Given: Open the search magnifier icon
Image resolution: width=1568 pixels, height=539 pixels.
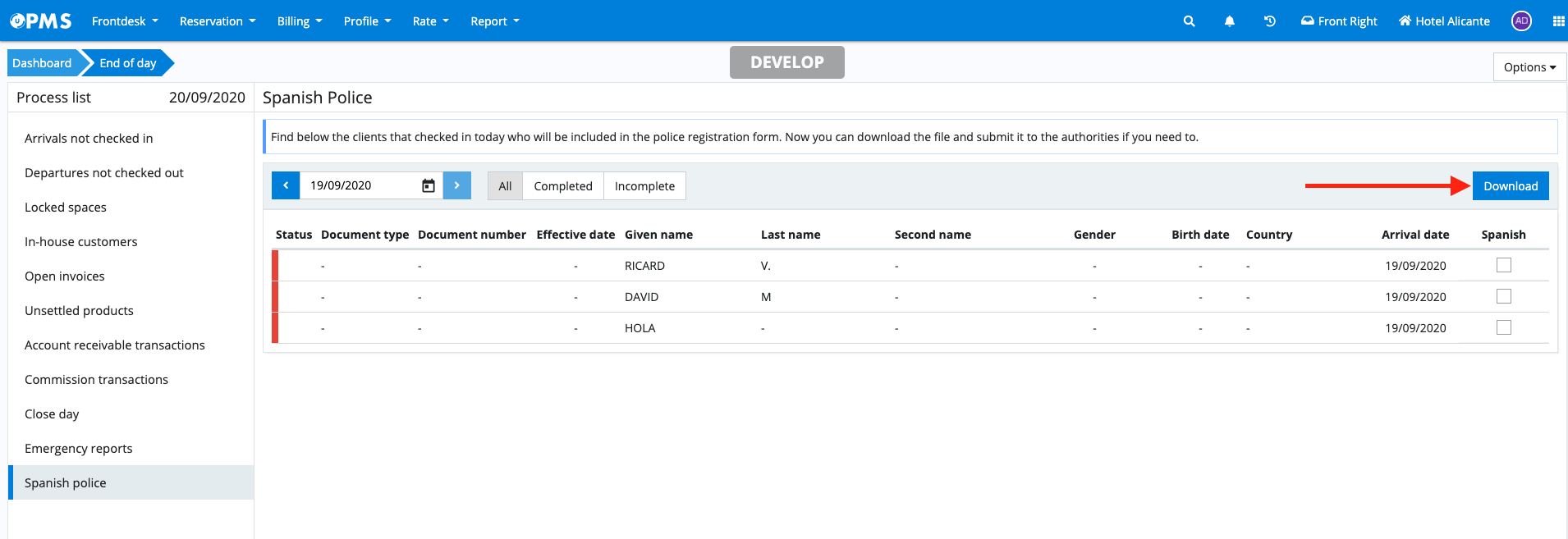Looking at the screenshot, I should point(1189,21).
